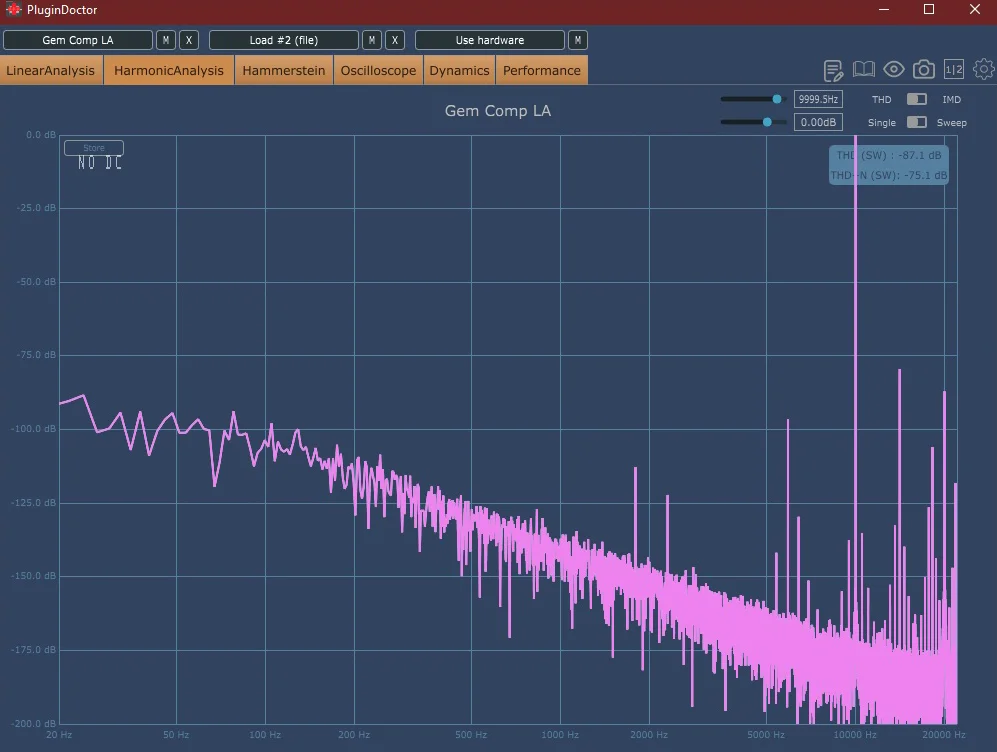This screenshot has width=997, height=752.
Task: Click the Use hardware button
Action: 490,40
